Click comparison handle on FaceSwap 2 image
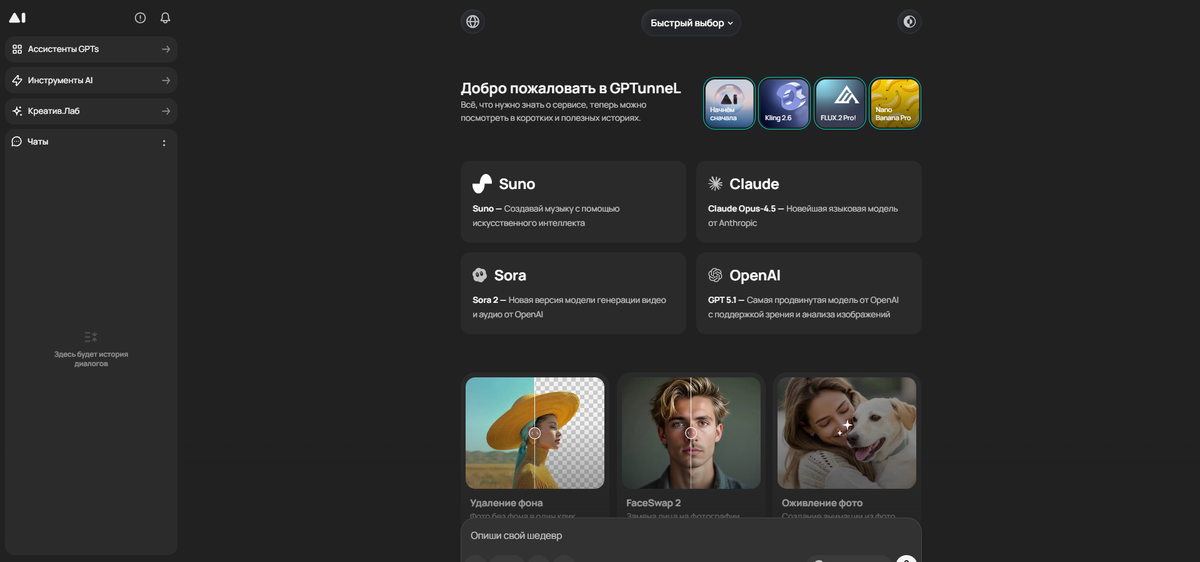The image size is (1200, 562). pos(691,433)
